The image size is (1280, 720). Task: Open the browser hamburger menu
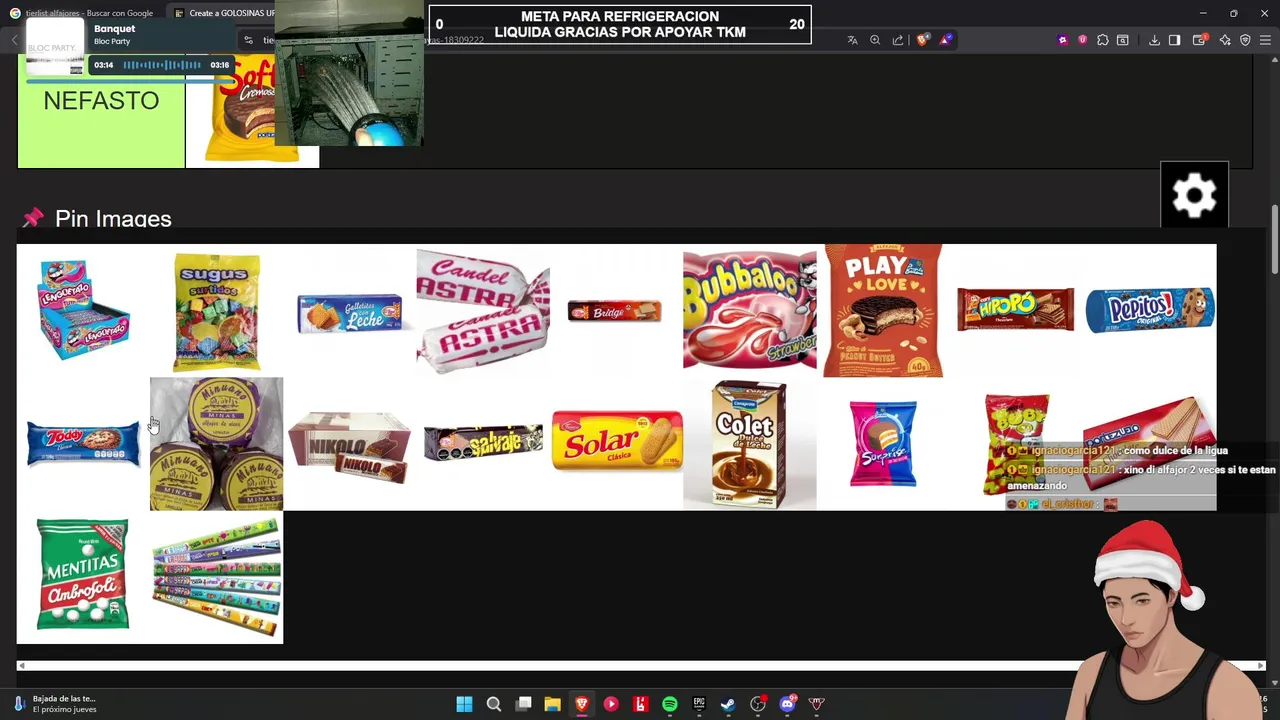pos(1265,40)
